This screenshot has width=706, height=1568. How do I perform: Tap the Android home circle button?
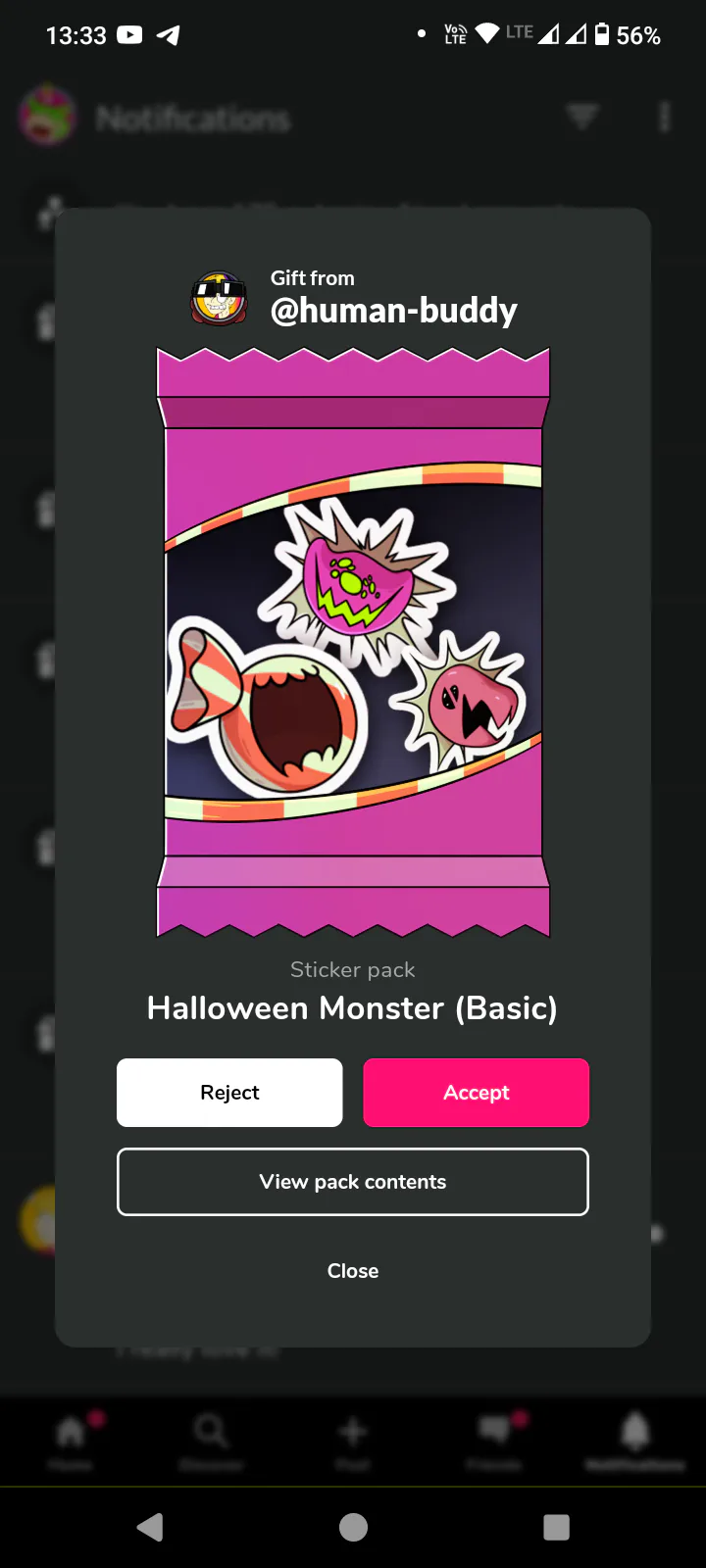click(353, 1527)
